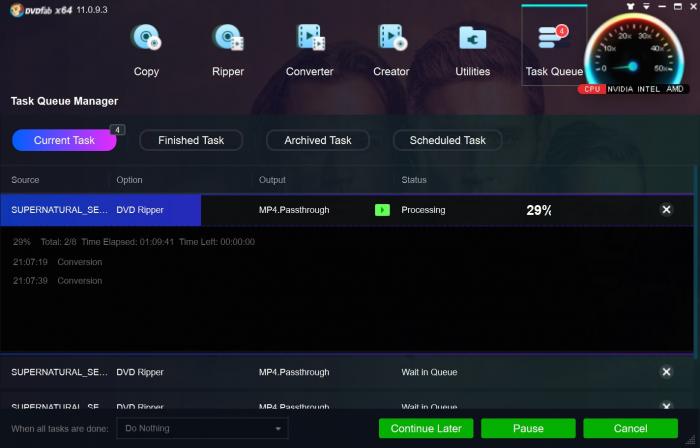Switch to Archived Task tab
This screenshot has height=448, width=700.
click(x=318, y=140)
